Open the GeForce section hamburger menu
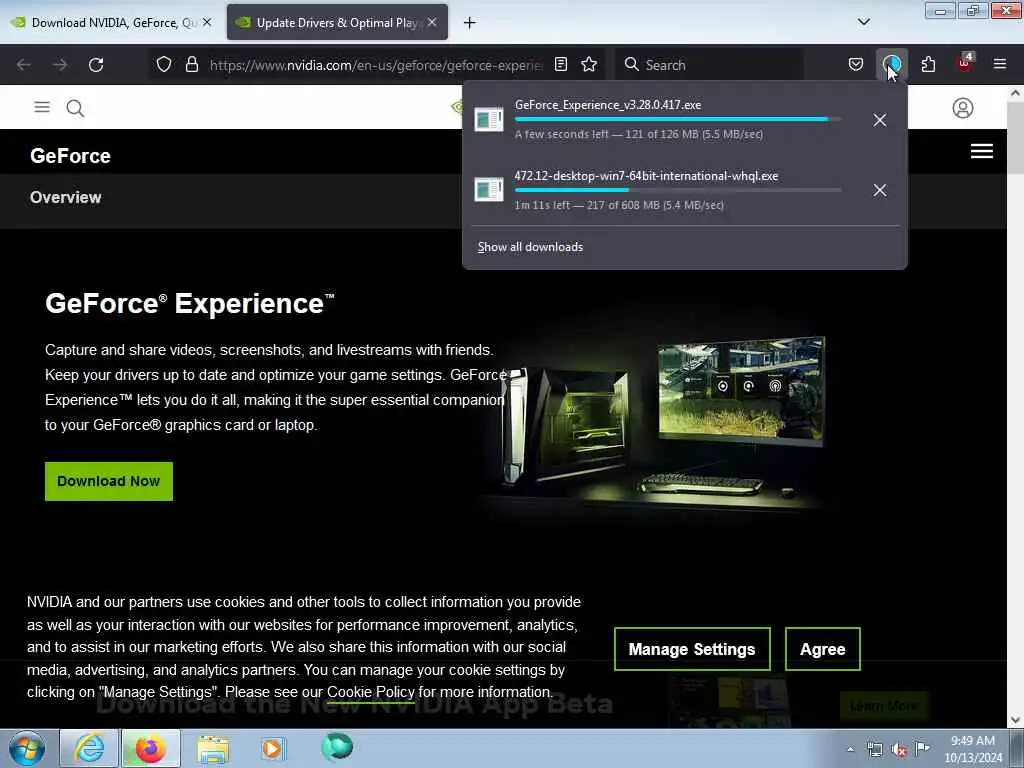 click(x=982, y=152)
